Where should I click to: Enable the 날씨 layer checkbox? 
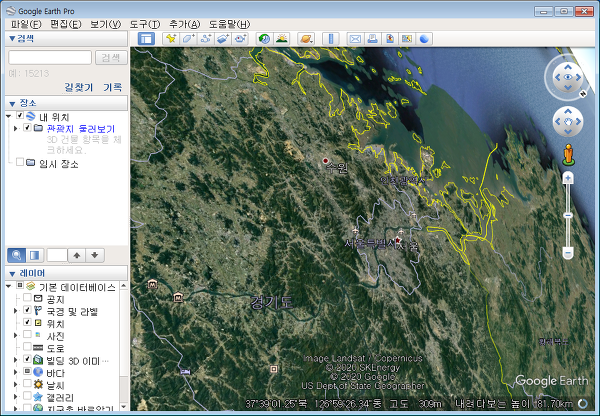[27, 383]
